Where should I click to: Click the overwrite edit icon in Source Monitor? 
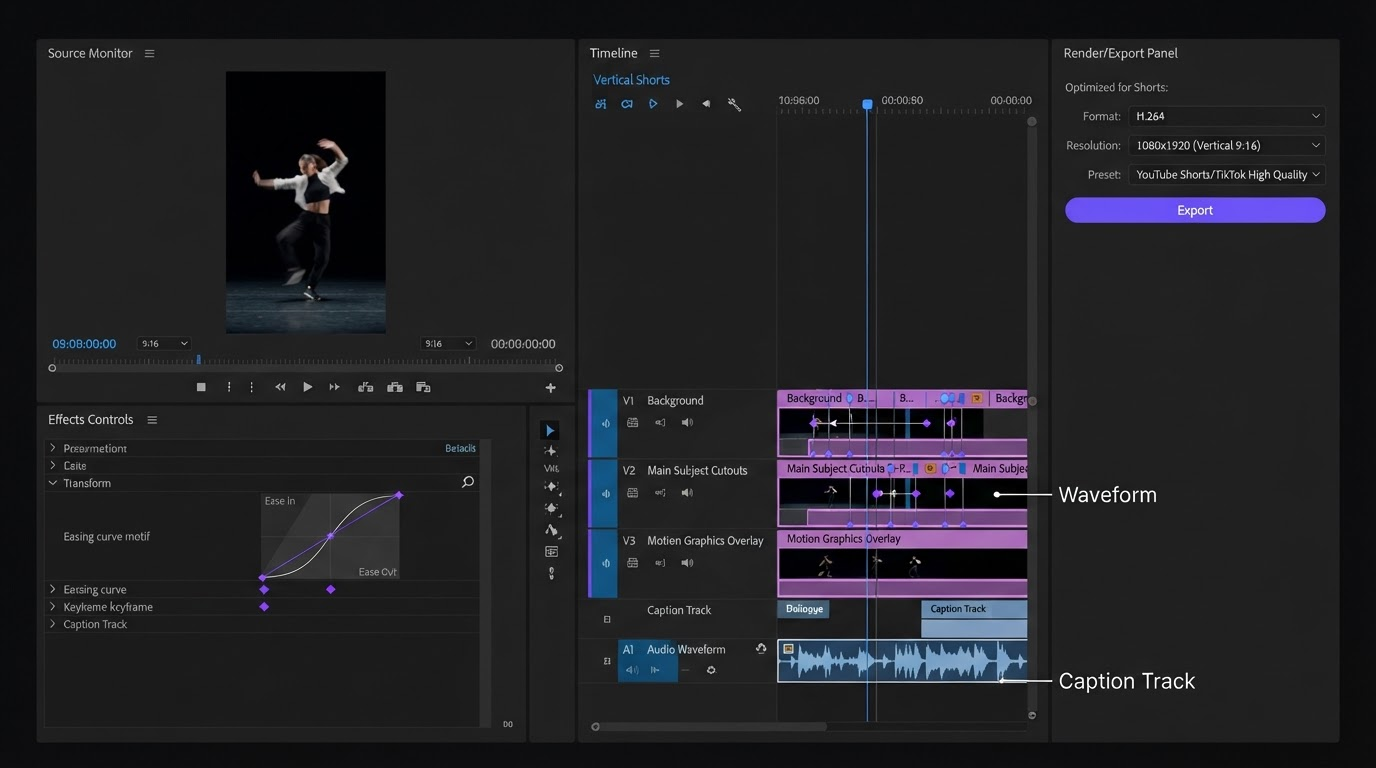pyautogui.click(x=394, y=387)
